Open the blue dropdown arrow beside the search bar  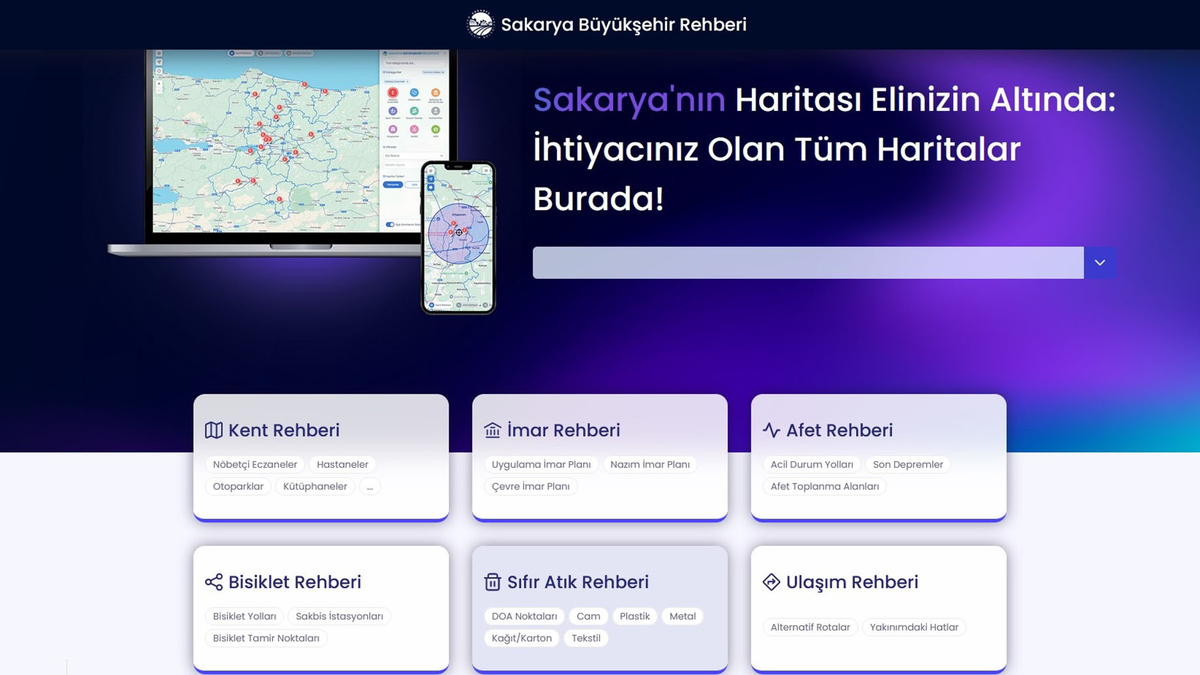1099,262
